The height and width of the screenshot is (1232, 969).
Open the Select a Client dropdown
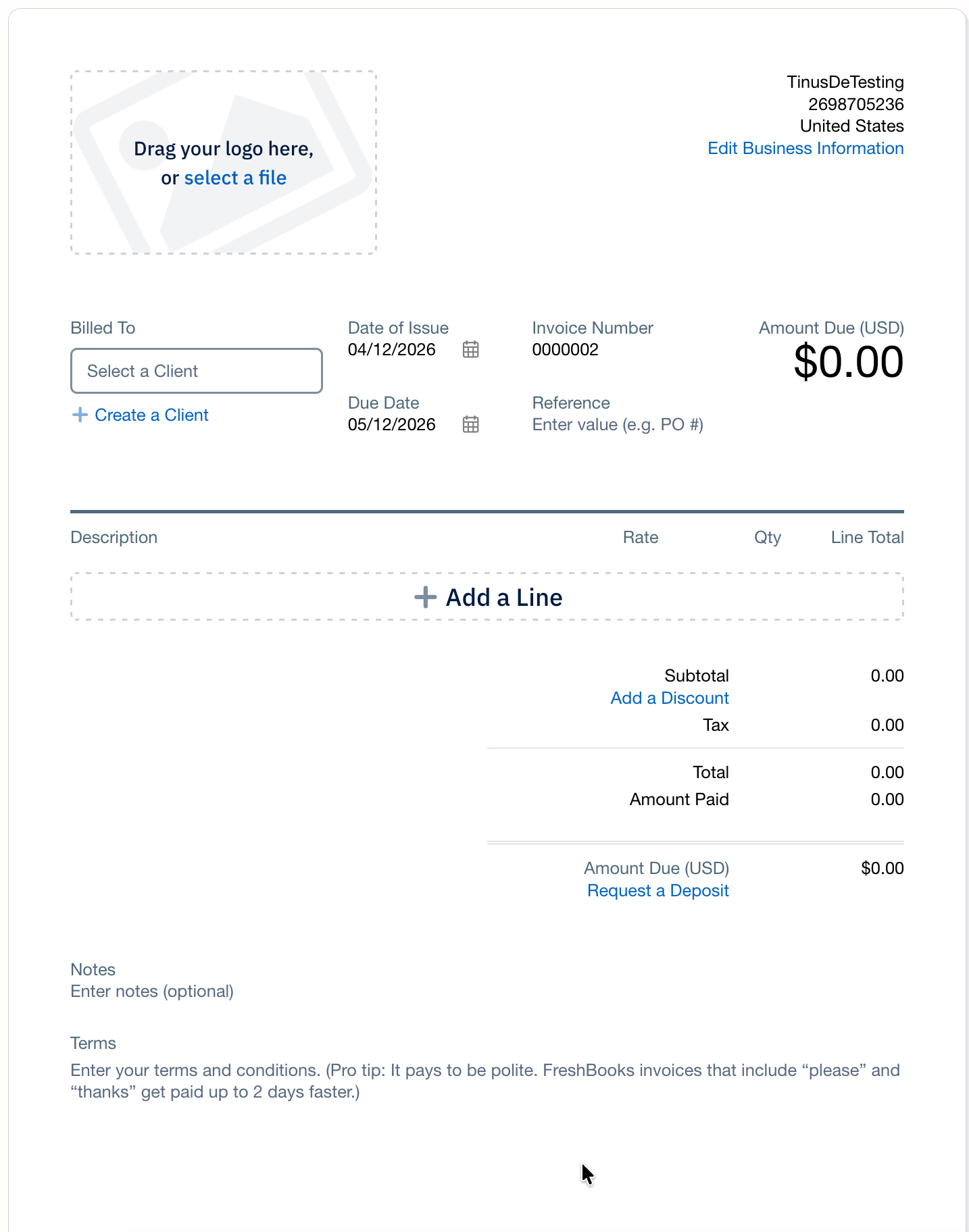[x=196, y=371]
